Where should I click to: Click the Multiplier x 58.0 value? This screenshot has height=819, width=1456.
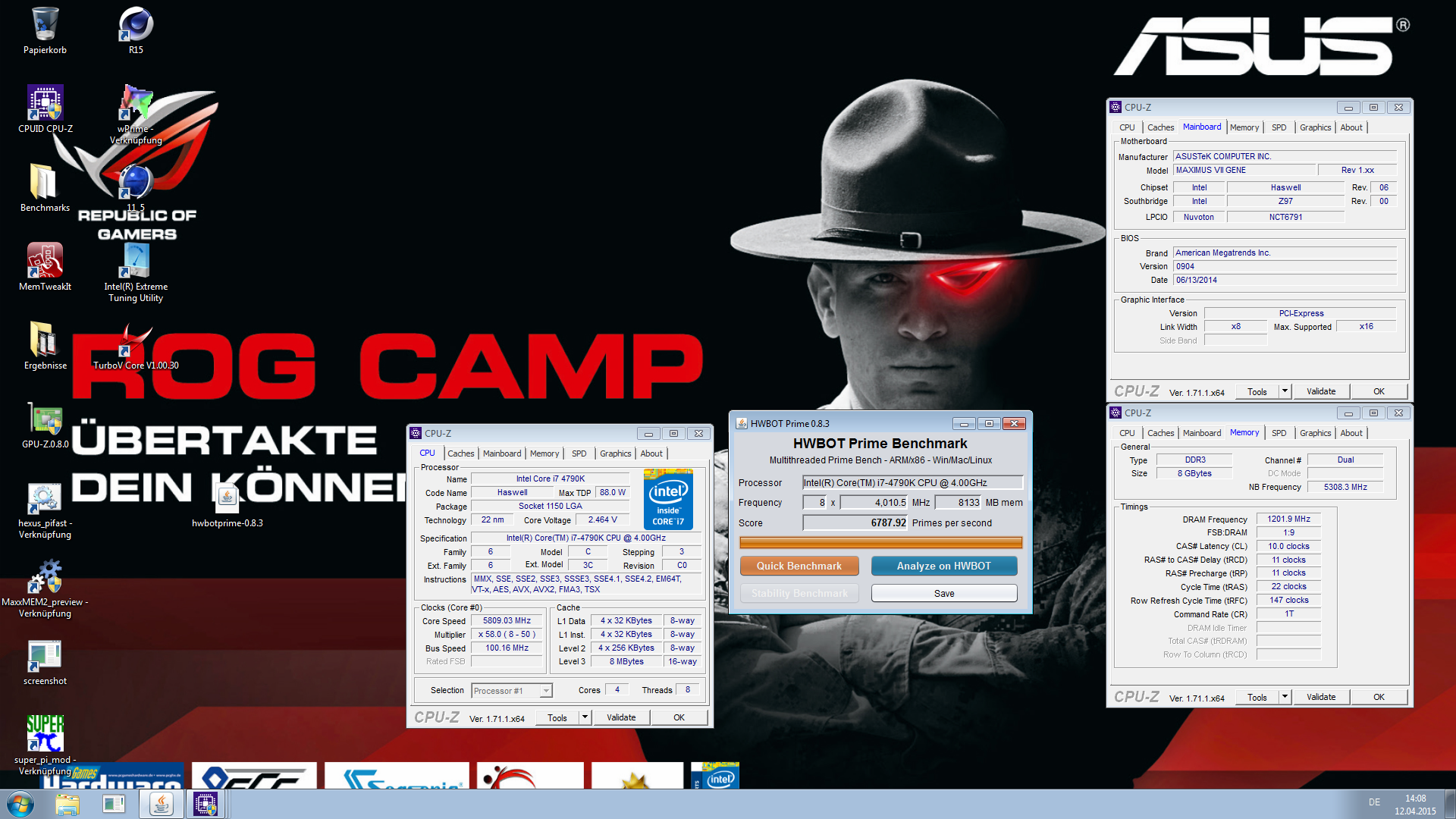(507, 634)
